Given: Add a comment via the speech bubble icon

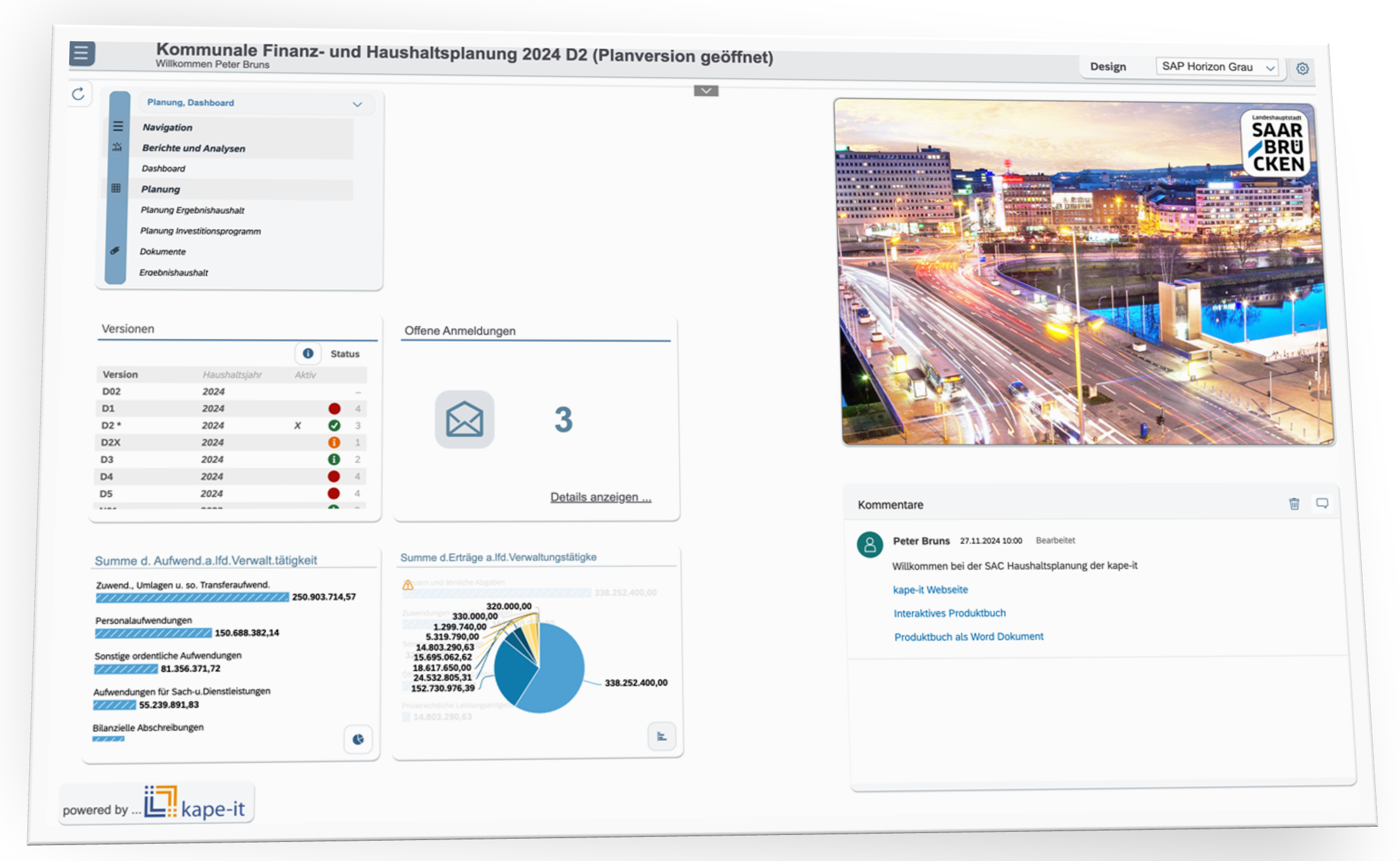Looking at the screenshot, I should (x=1322, y=504).
